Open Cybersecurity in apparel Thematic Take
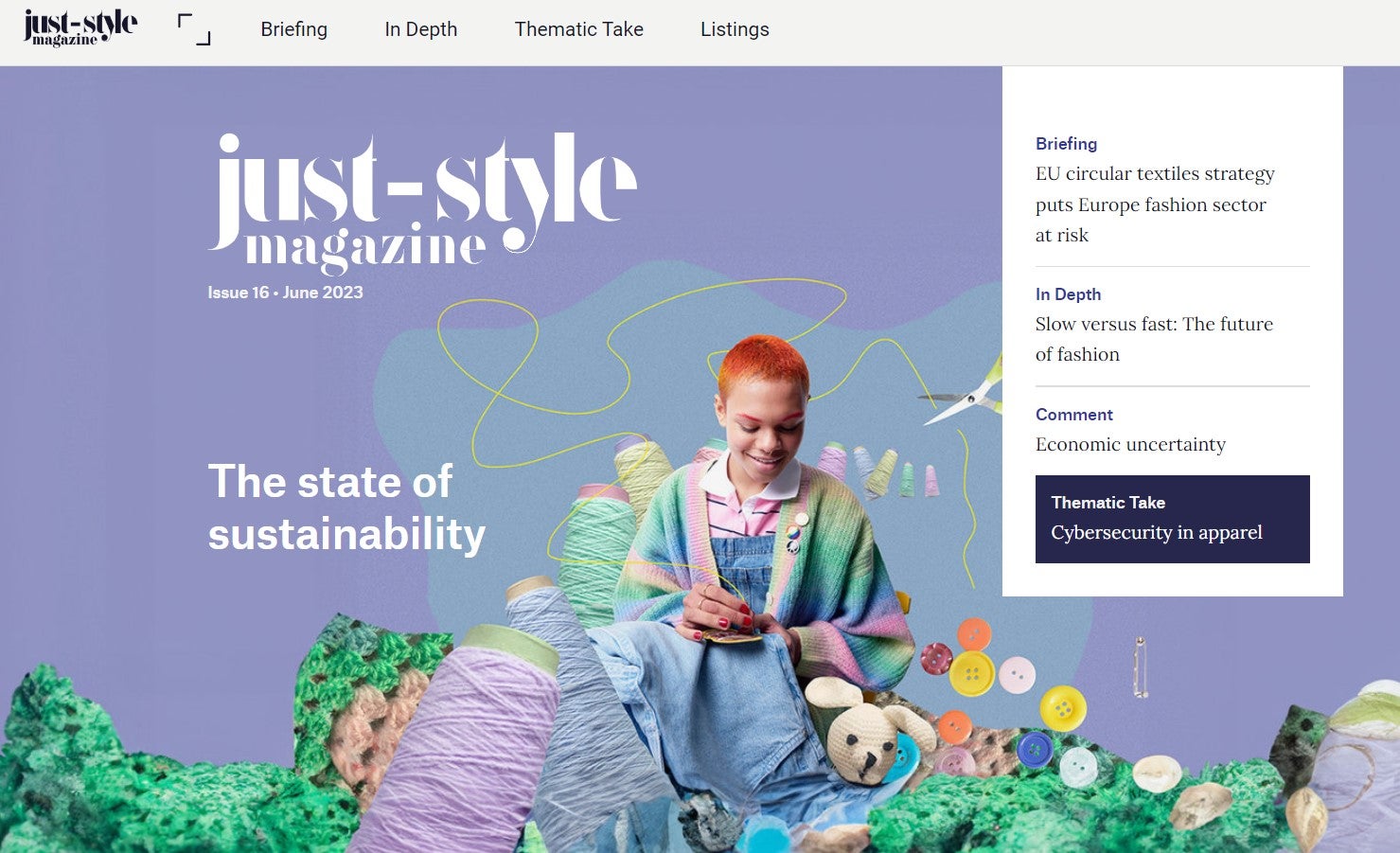The image size is (1400, 853). (1173, 519)
